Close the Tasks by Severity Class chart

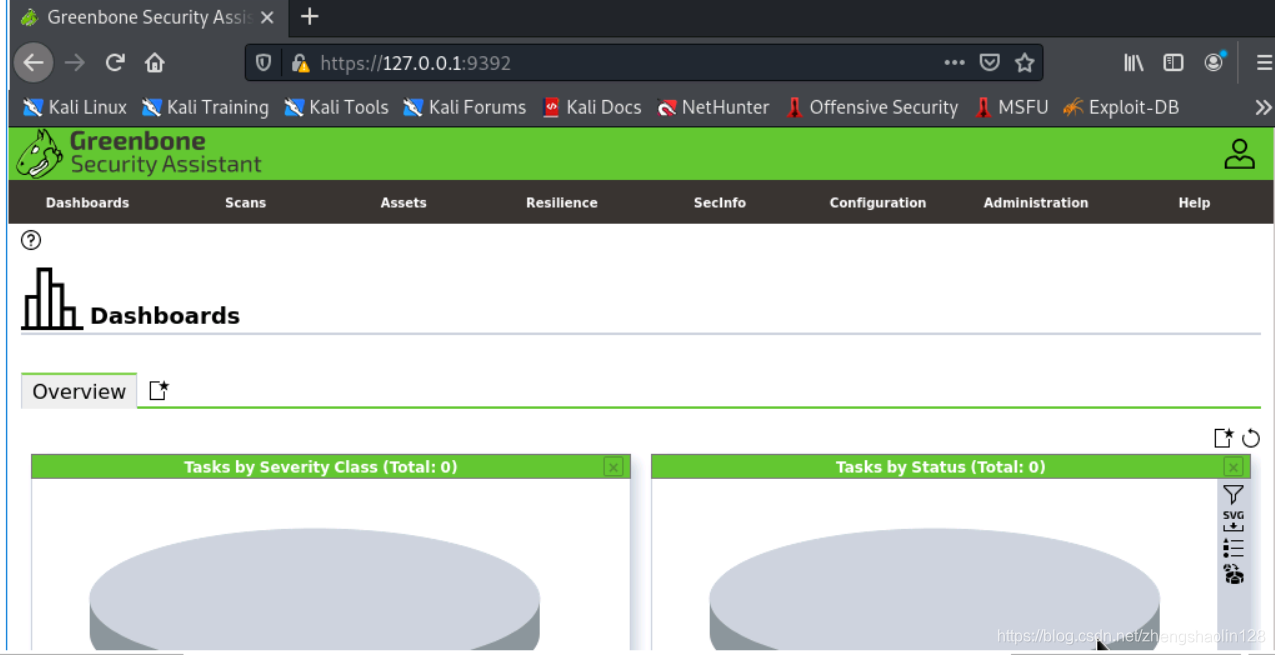613,467
